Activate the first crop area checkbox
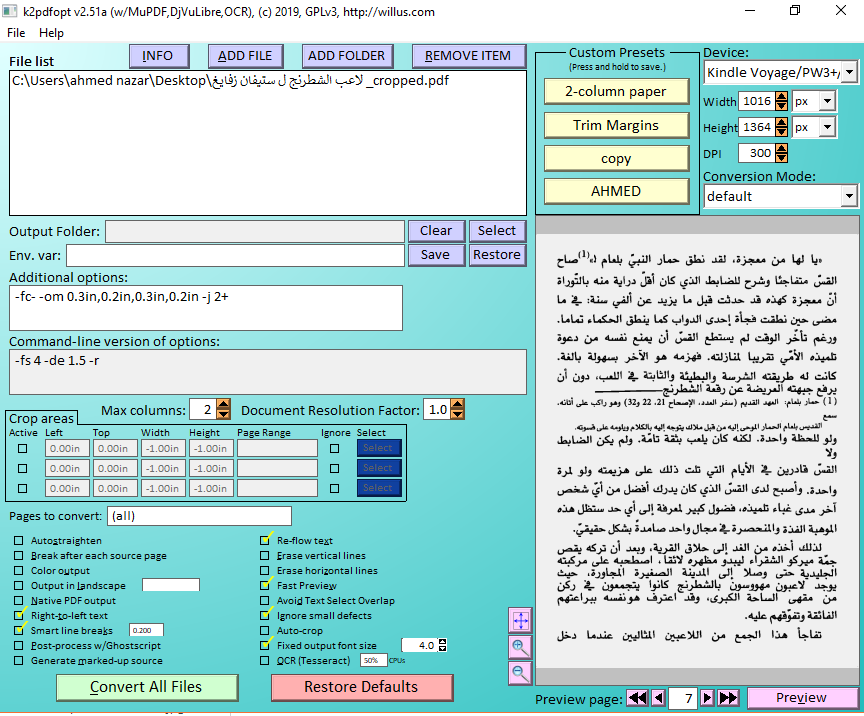Image resolution: width=864 pixels, height=716 pixels. coord(23,449)
